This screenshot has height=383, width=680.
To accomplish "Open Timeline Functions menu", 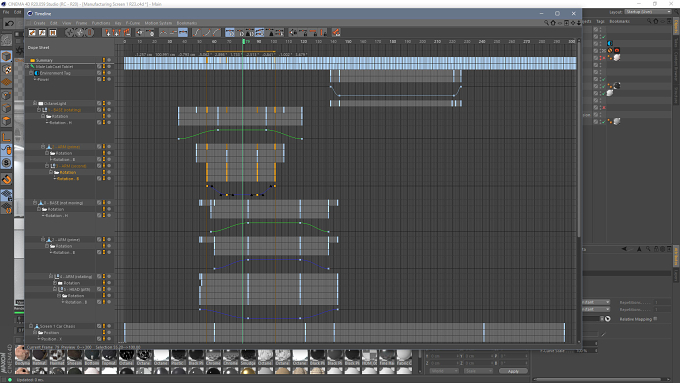I will click(101, 23).
